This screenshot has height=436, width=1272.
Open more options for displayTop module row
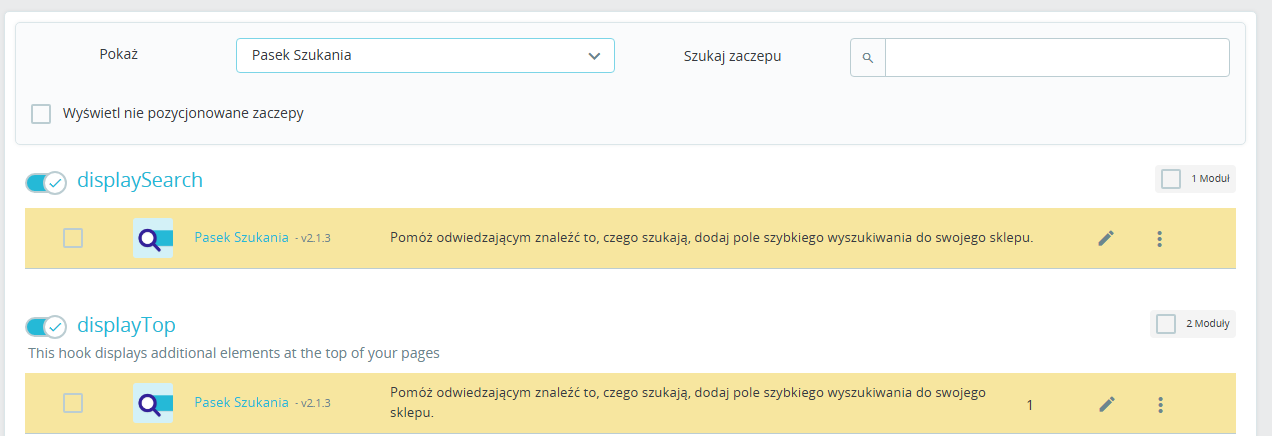click(x=1160, y=404)
